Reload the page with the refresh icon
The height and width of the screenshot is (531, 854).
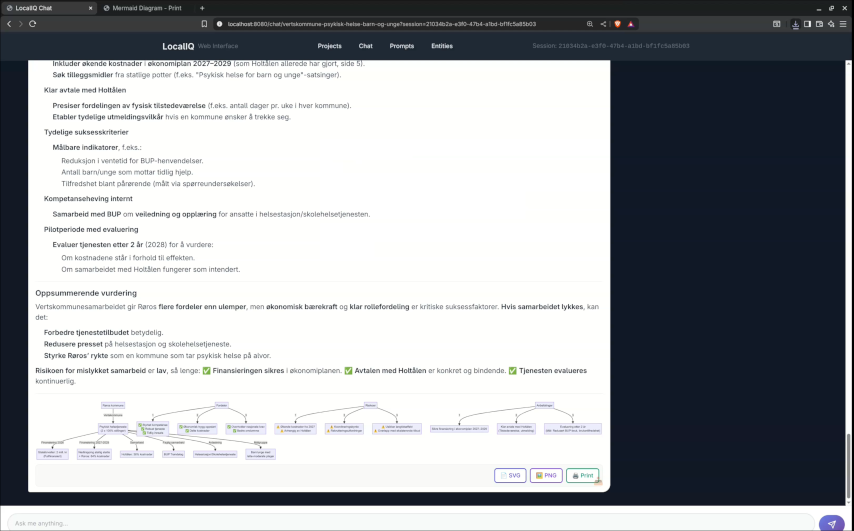pos(33,23)
